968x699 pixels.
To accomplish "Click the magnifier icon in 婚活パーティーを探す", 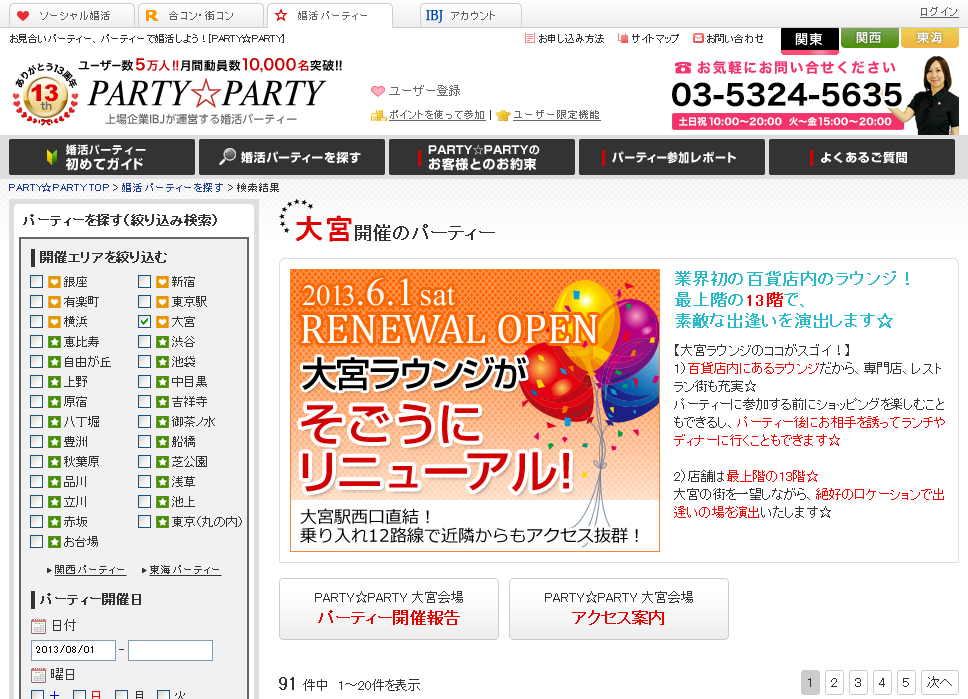I will tap(227, 156).
